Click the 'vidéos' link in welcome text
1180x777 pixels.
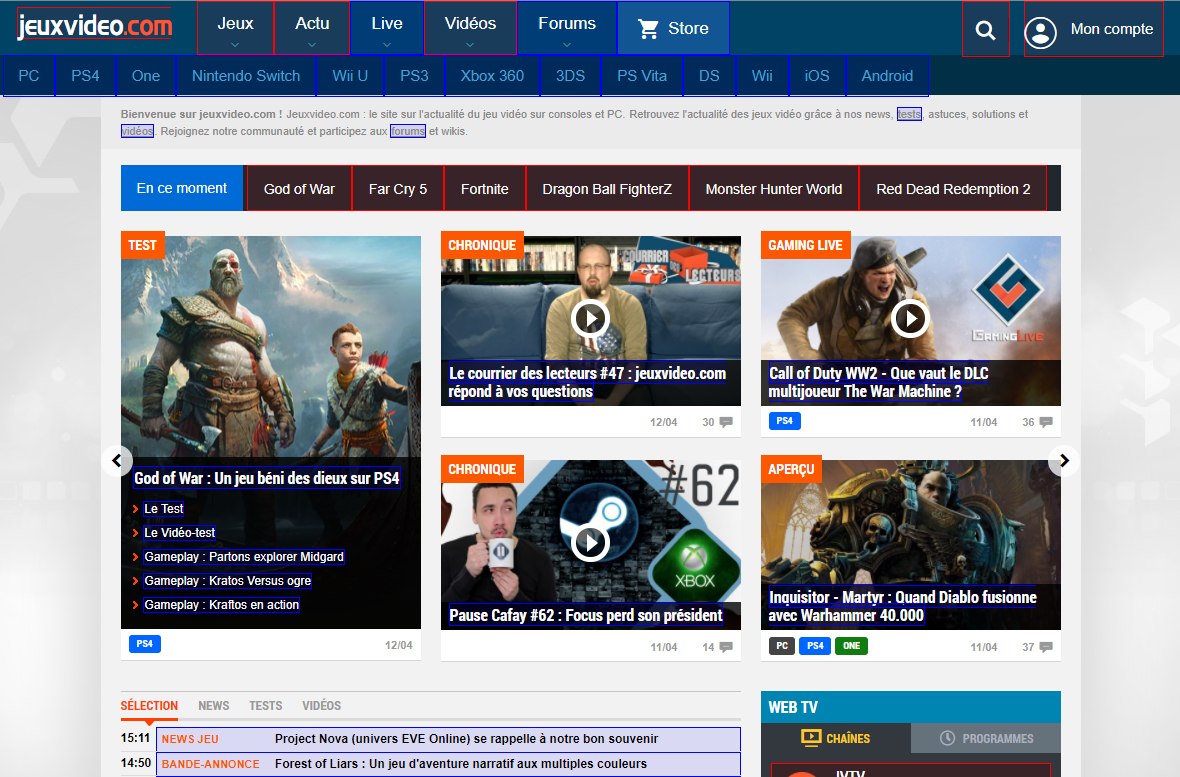[x=137, y=131]
